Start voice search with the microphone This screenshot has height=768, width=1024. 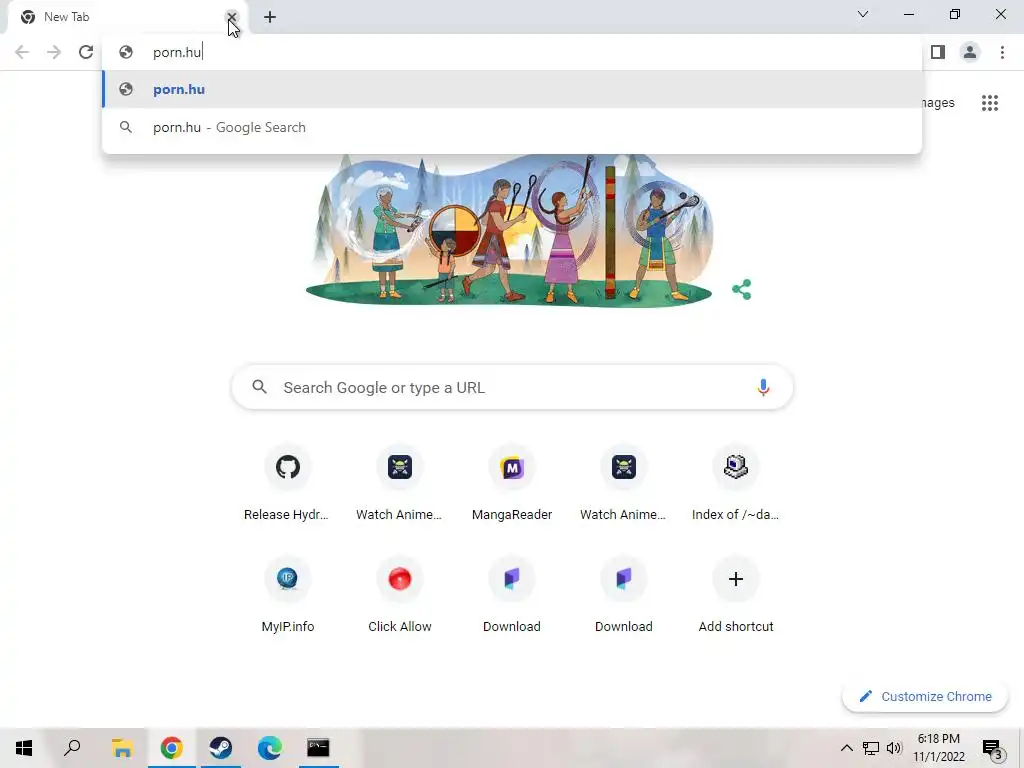763,387
